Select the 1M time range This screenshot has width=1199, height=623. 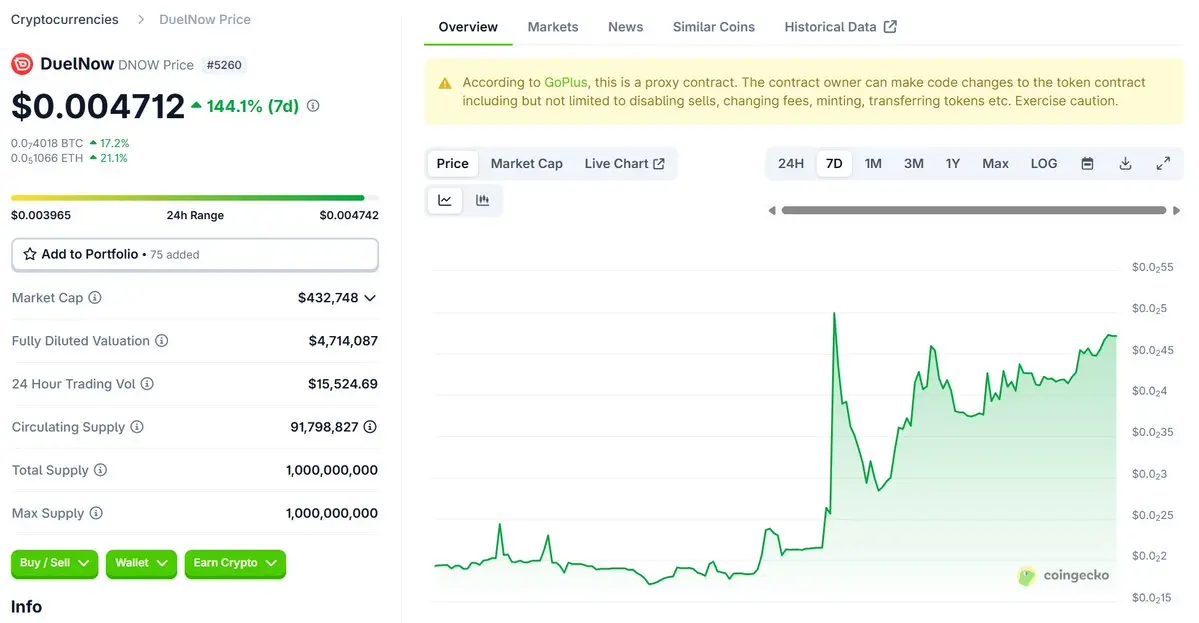click(873, 164)
